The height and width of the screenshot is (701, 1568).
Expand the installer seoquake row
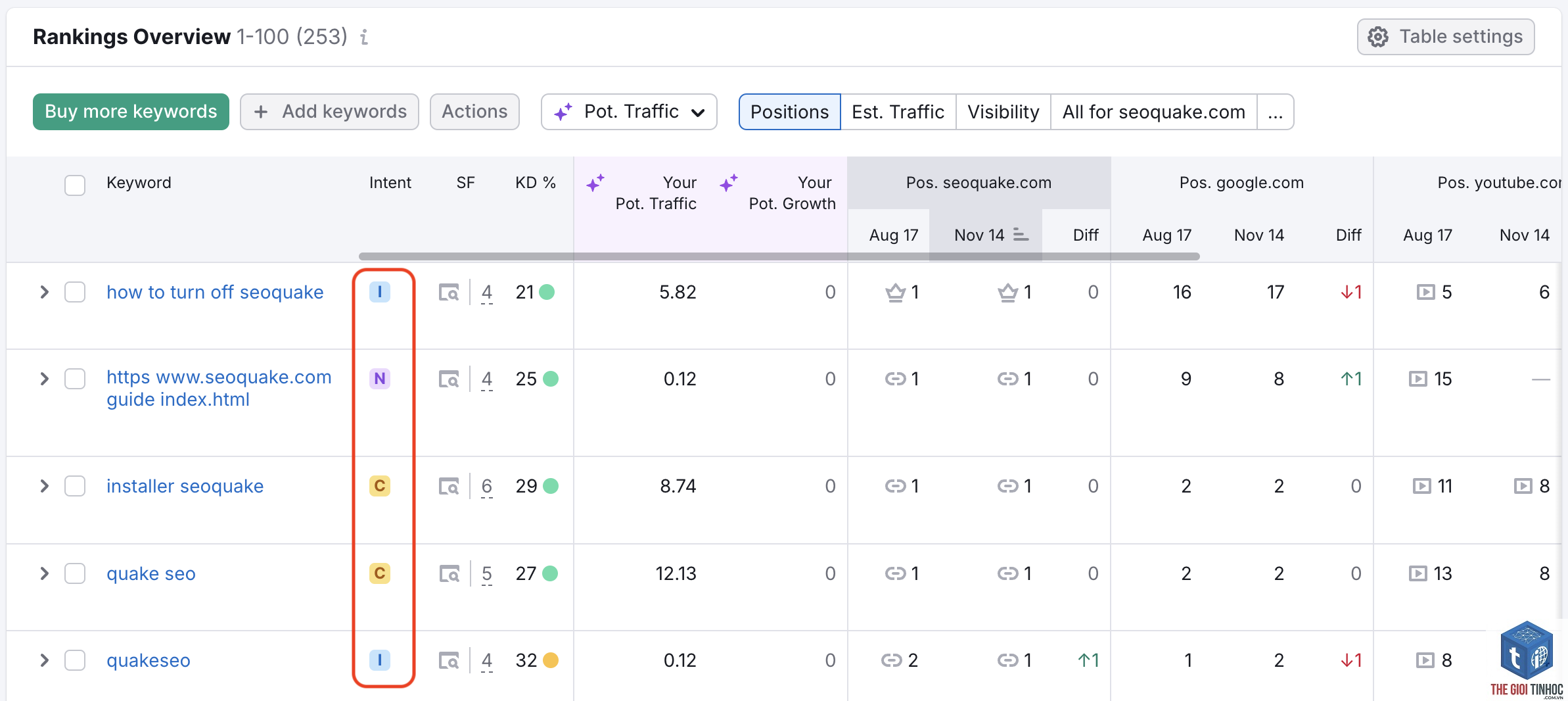coord(44,486)
